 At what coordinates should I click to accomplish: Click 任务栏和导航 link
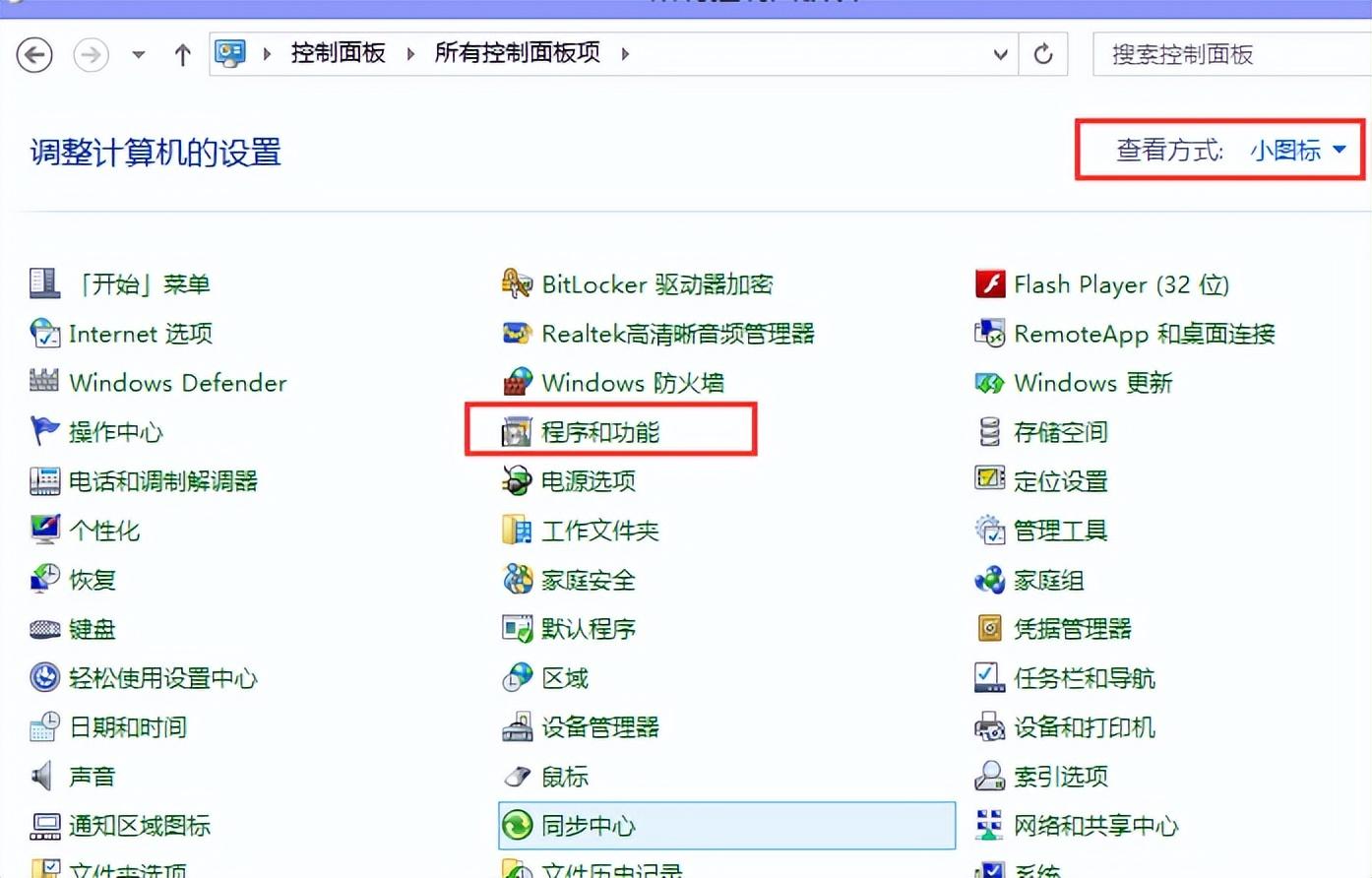(x=1085, y=678)
